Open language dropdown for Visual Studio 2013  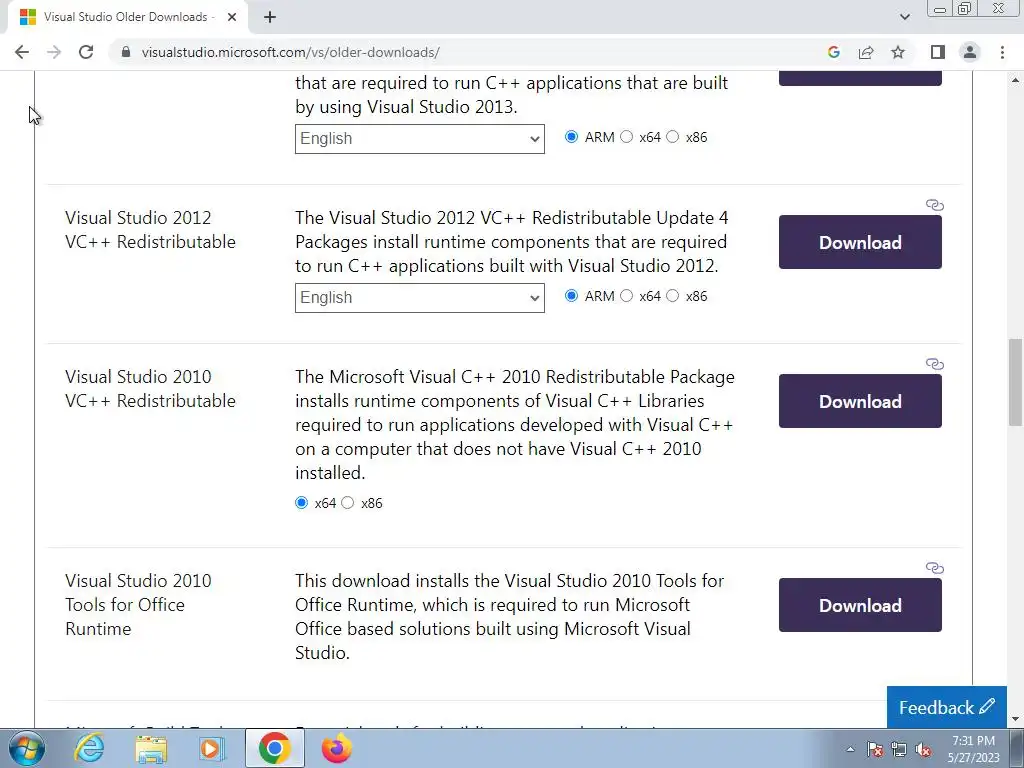click(419, 138)
